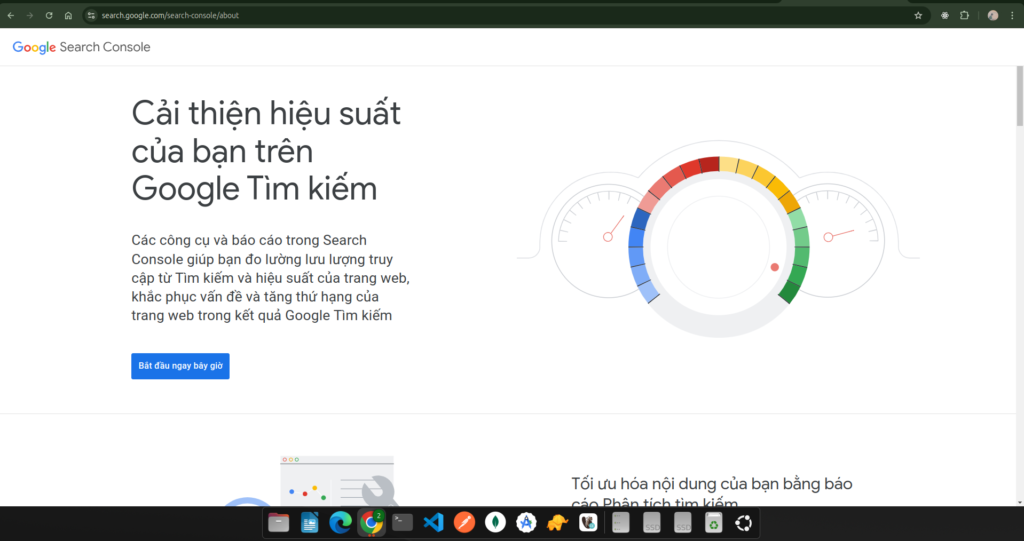The height and width of the screenshot is (541, 1024).
Task: Open the browser home page icon
Action: coord(68,16)
